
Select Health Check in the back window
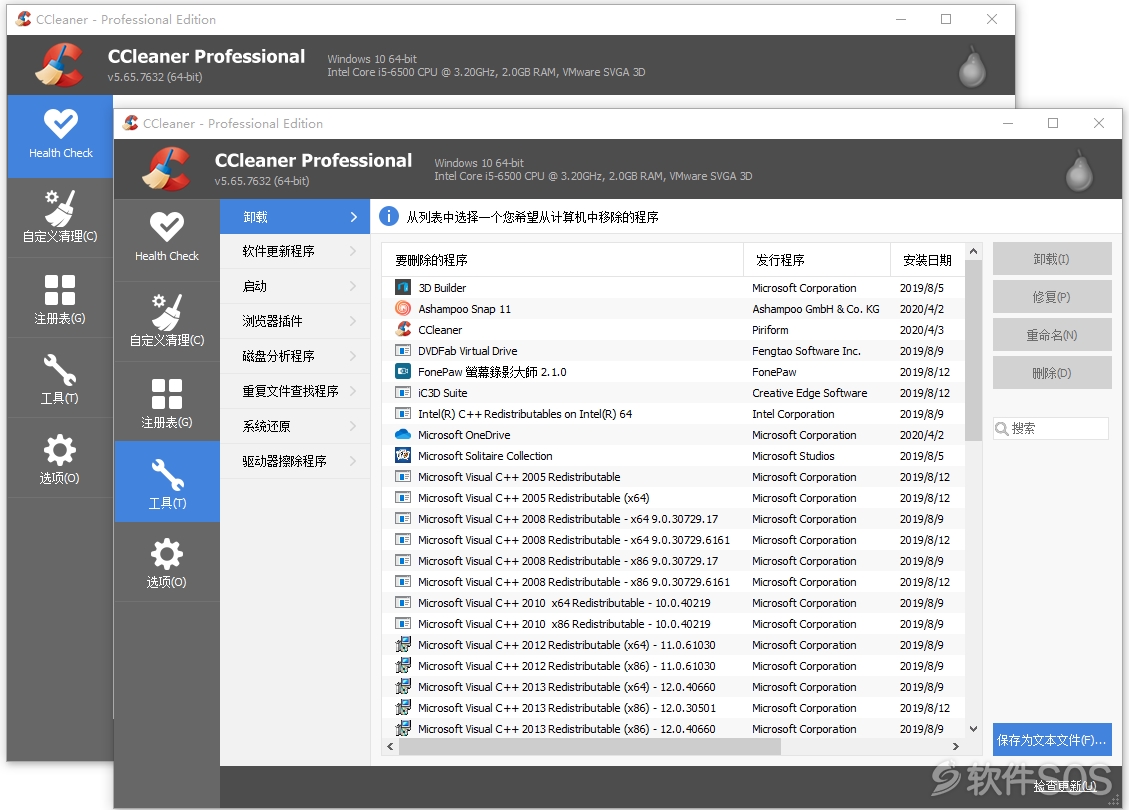[x=60, y=136]
